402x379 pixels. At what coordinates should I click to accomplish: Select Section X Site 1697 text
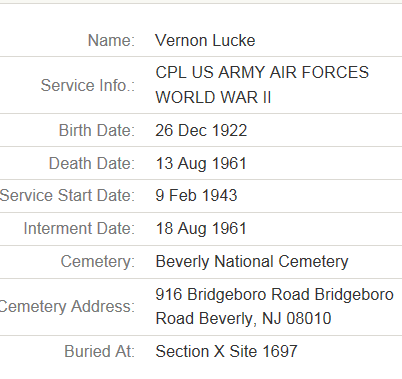tap(226, 351)
